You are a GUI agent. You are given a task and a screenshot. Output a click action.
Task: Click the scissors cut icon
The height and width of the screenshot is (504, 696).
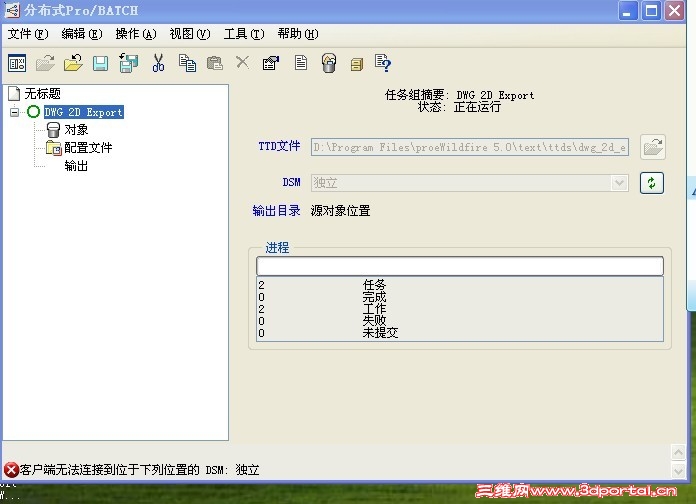158,63
